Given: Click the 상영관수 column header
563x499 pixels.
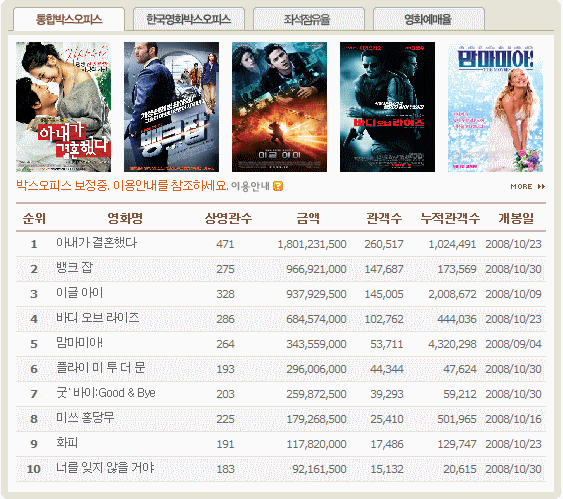Looking at the screenshot, I should (228, 218).
